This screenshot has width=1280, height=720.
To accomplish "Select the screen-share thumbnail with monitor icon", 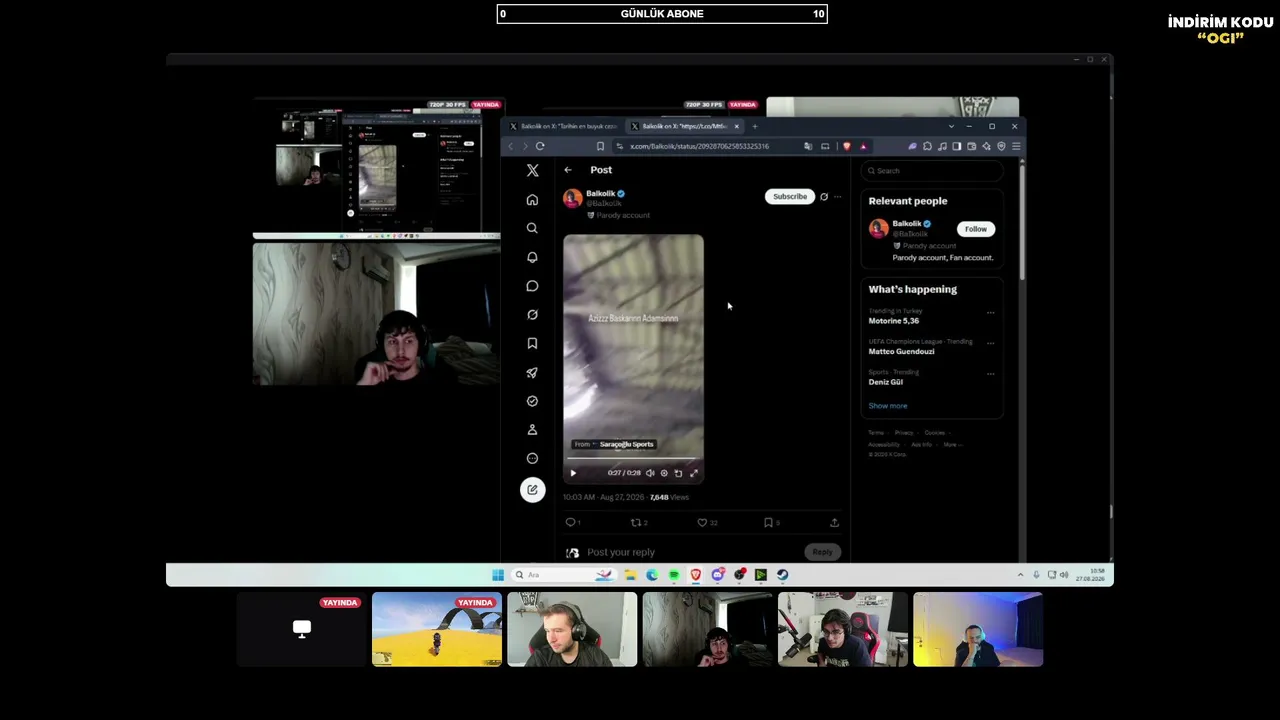I will [302, 629].
